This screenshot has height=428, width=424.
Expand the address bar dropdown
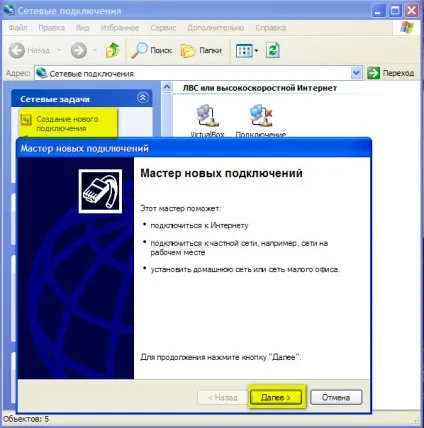point(356,73)
